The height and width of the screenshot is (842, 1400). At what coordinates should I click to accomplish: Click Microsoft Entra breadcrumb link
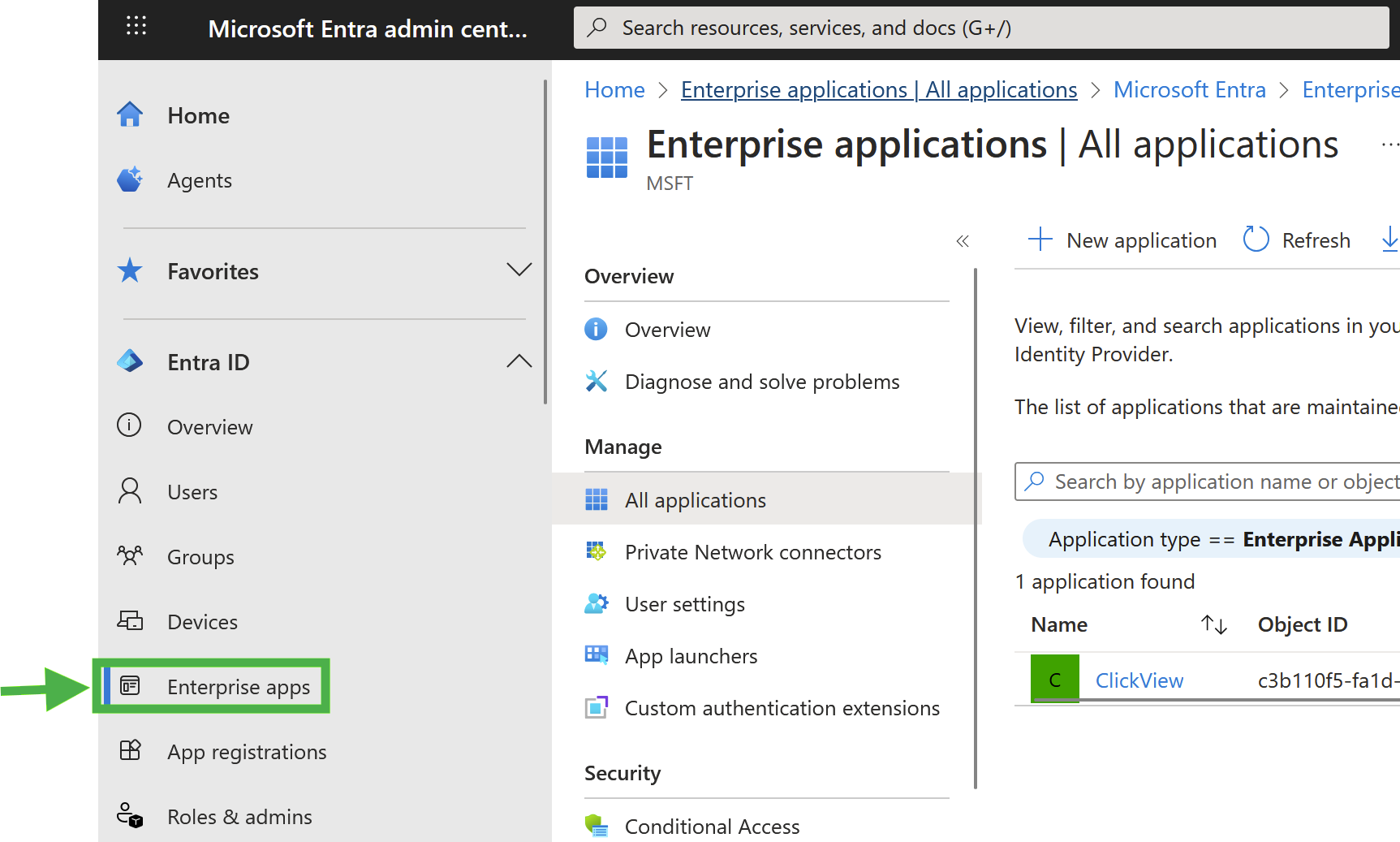pyautogui.click(x=1190, y=89)
